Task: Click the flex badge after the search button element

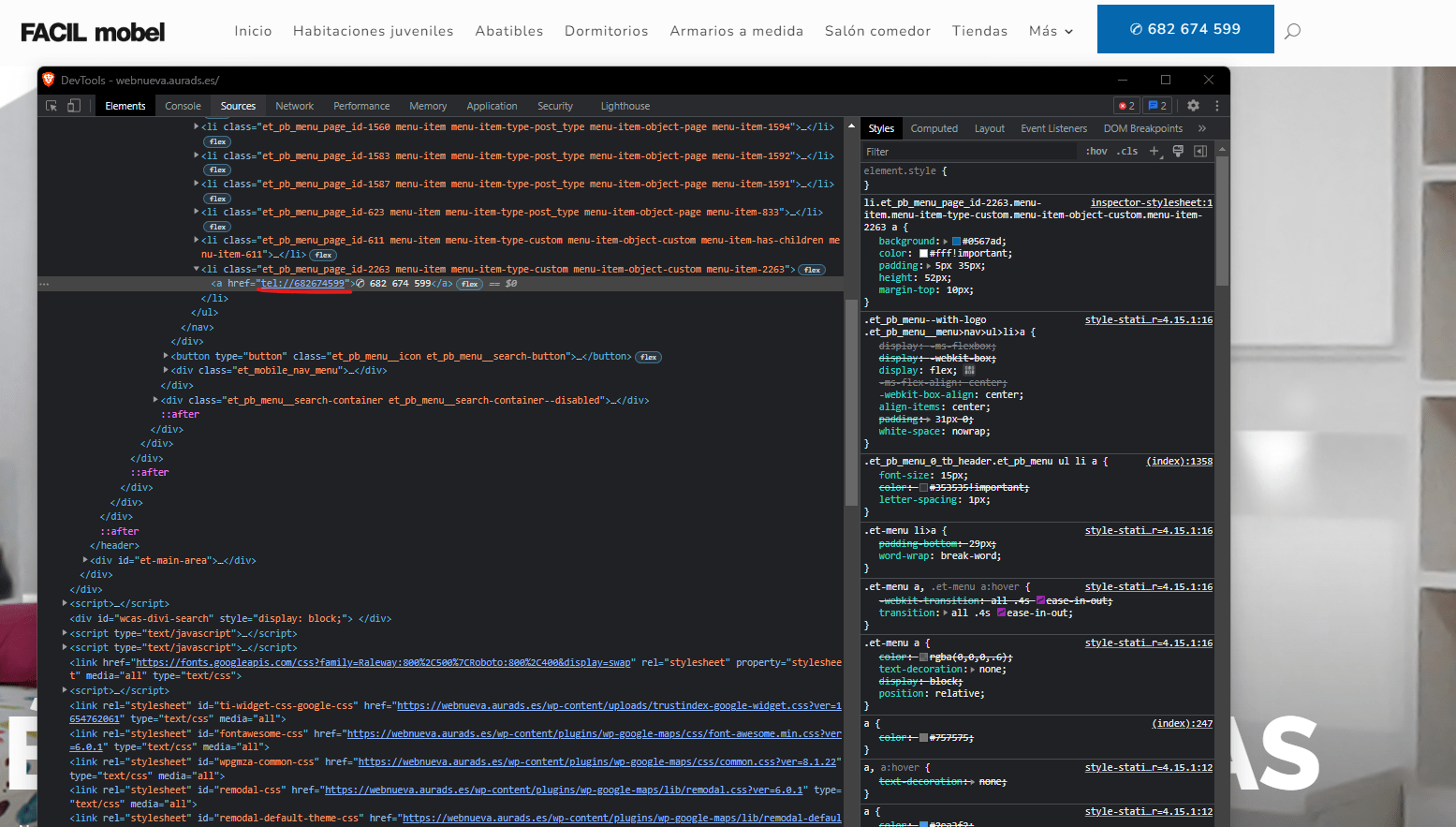Action: point(649,357)
